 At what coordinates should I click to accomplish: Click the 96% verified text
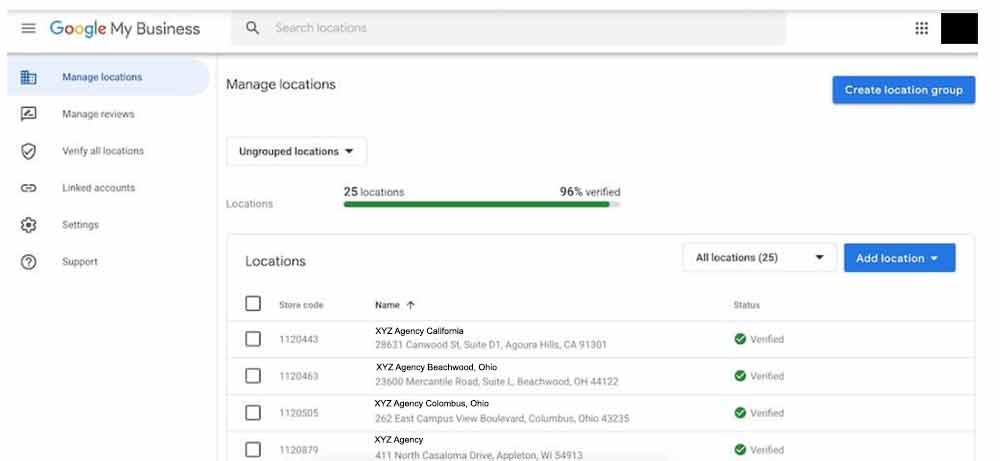(x=590, y=192)
